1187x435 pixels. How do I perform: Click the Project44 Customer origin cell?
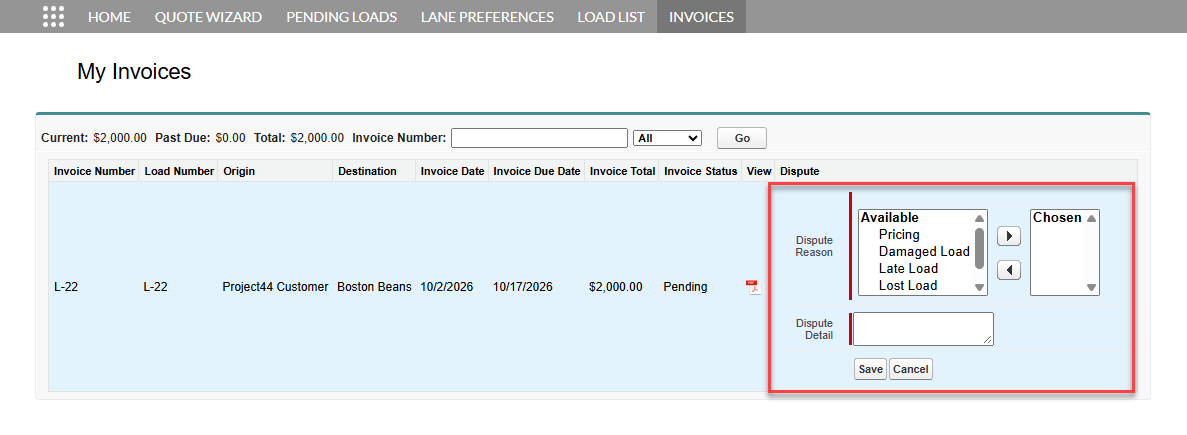(276, 287)
